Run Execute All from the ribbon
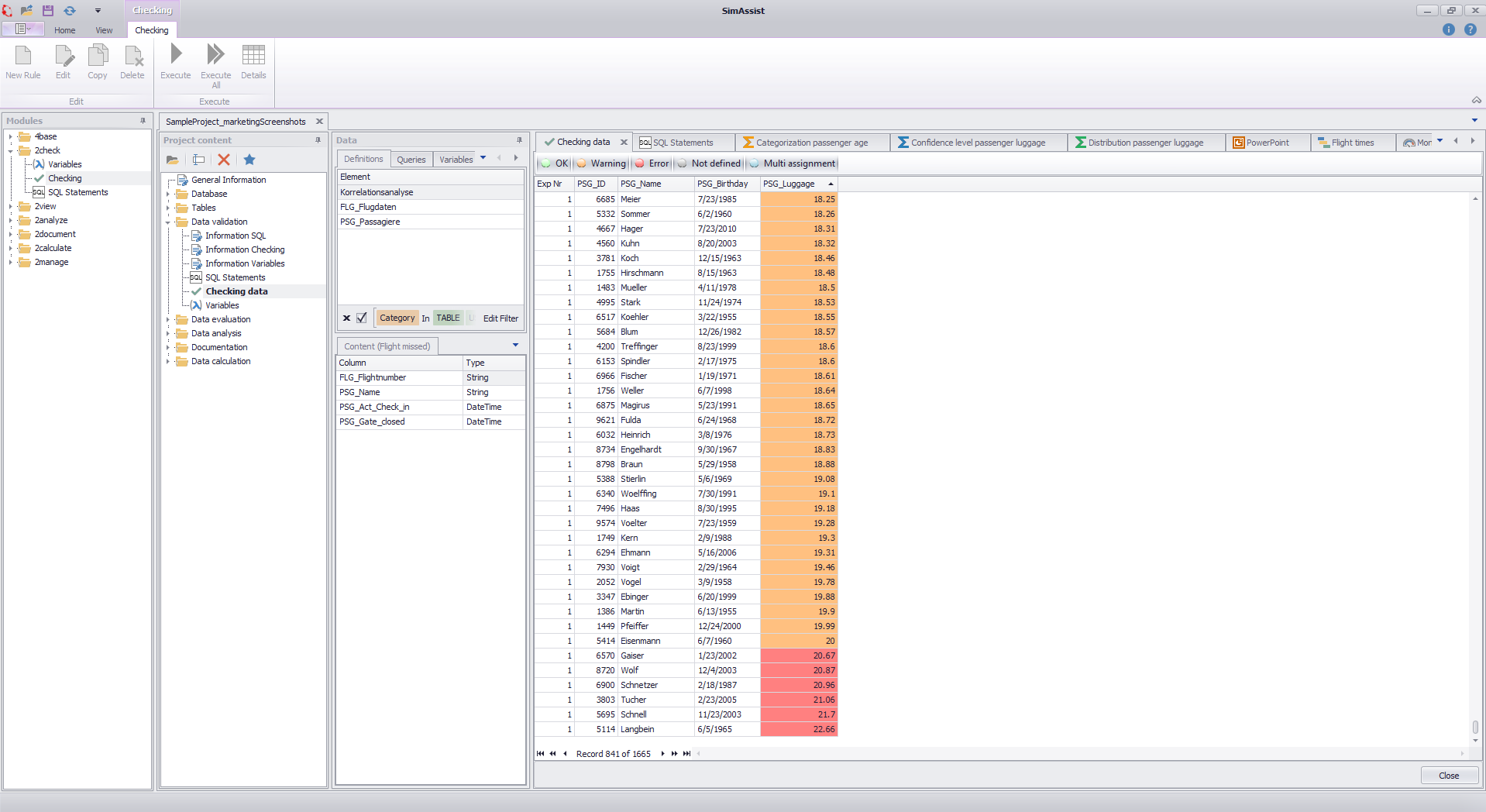 (216, 66)
